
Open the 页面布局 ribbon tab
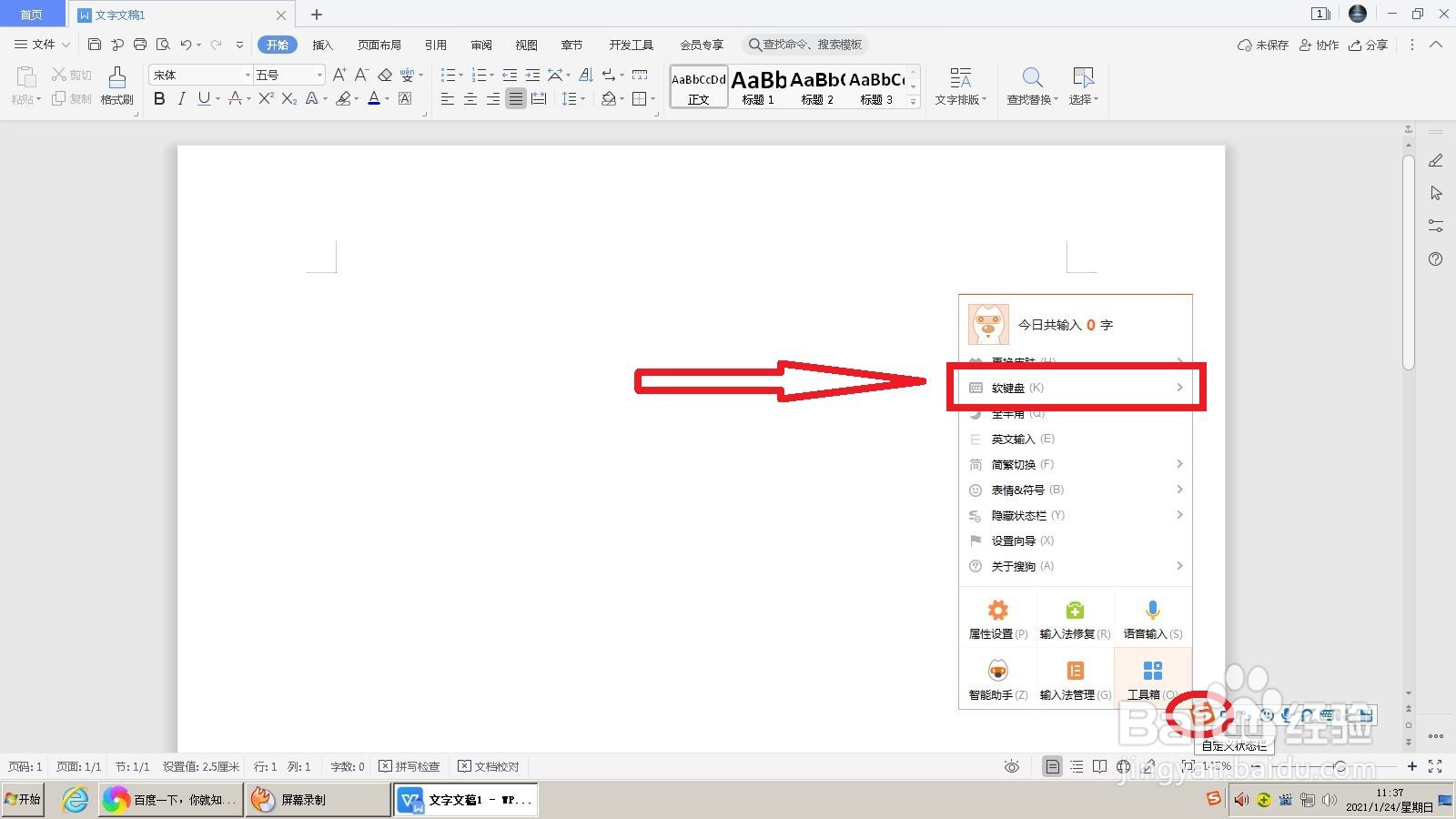(379, 45)
